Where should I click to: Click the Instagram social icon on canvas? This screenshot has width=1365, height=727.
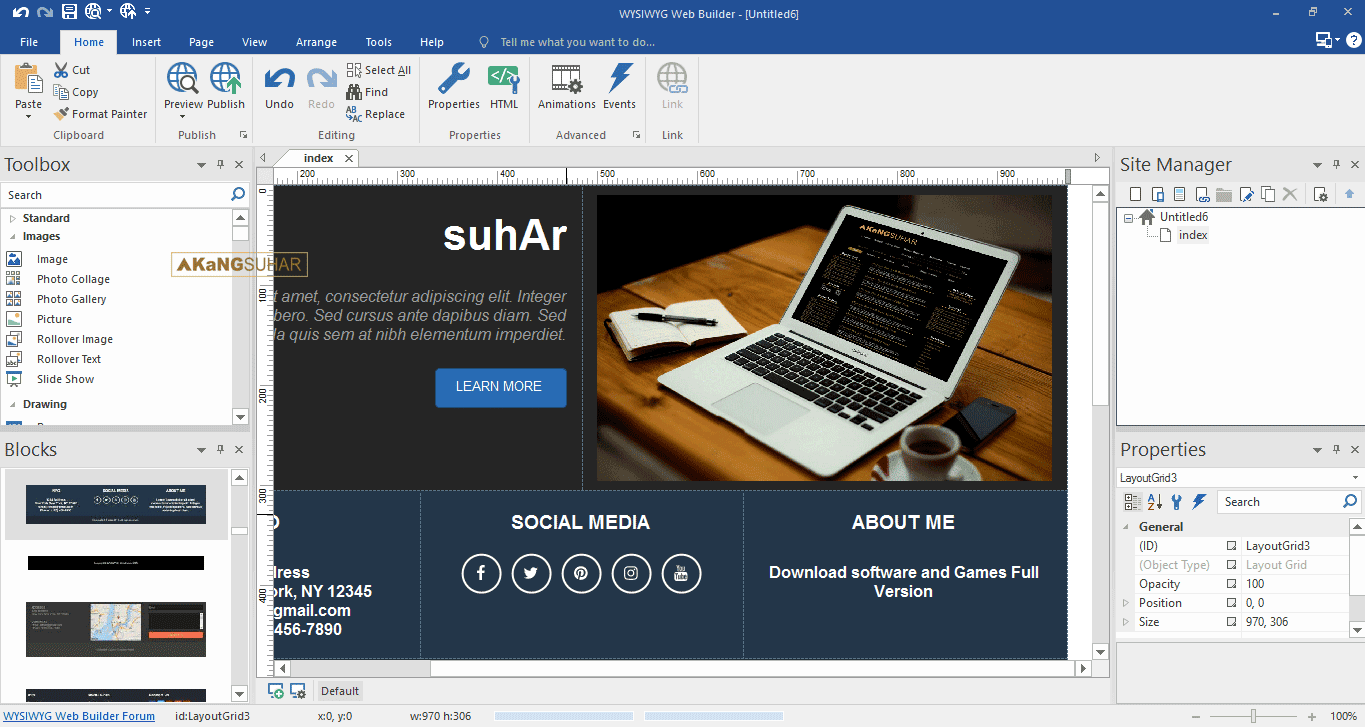(631, 573)
